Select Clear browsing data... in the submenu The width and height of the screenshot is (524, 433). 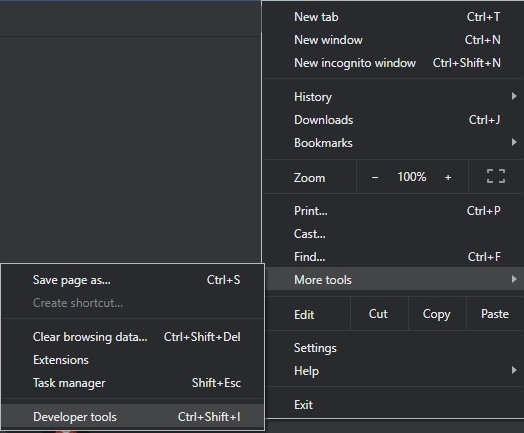[x=133, y=337]
